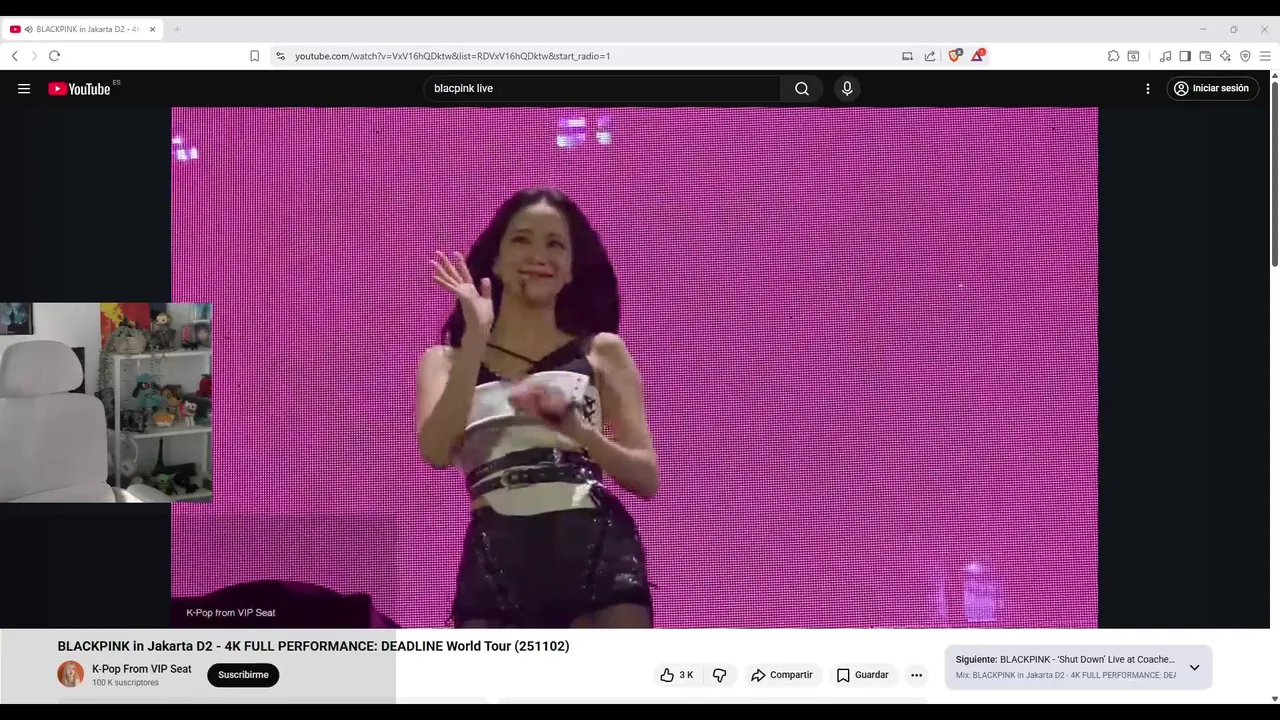Image resolution: width=1280 pixels, height=720 pixels.
Task: Click the tab search icon in toolbar
Action: [x=1133, y=56]
